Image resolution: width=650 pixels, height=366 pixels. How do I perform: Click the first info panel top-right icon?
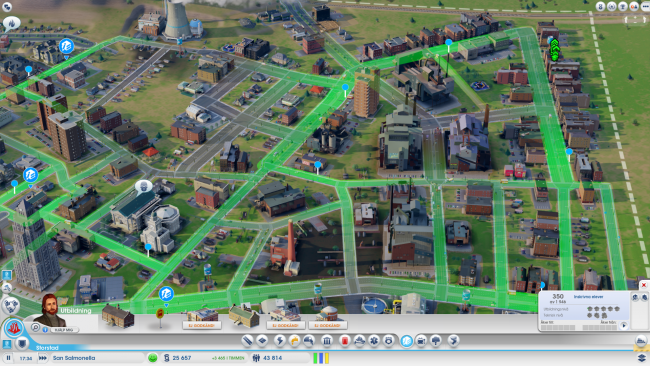[635, 297]
